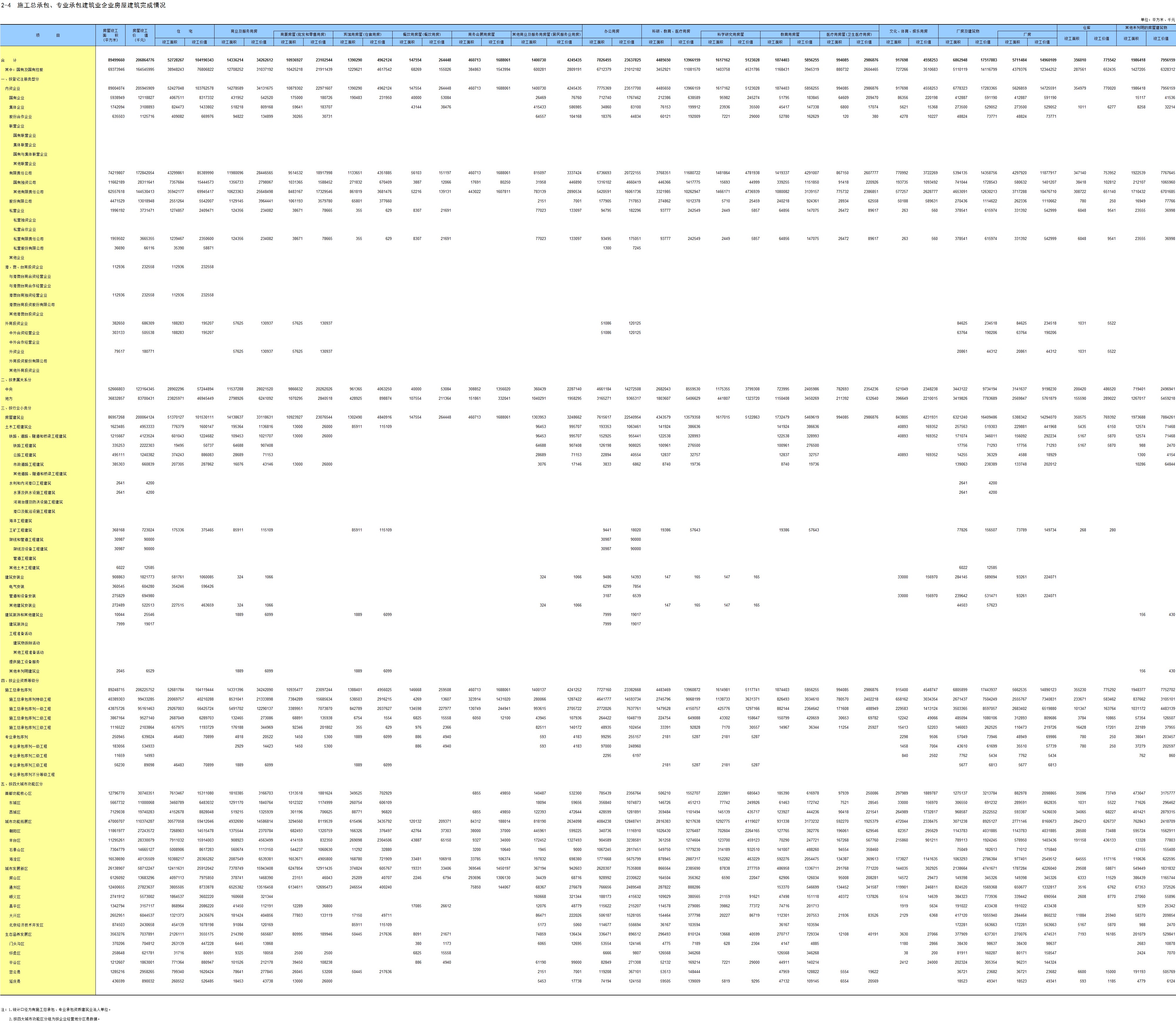The height and width of the screenshot is (1033, 1176).
Task: Select the 石景山区 row label
Action: click(x=17, y=849)
